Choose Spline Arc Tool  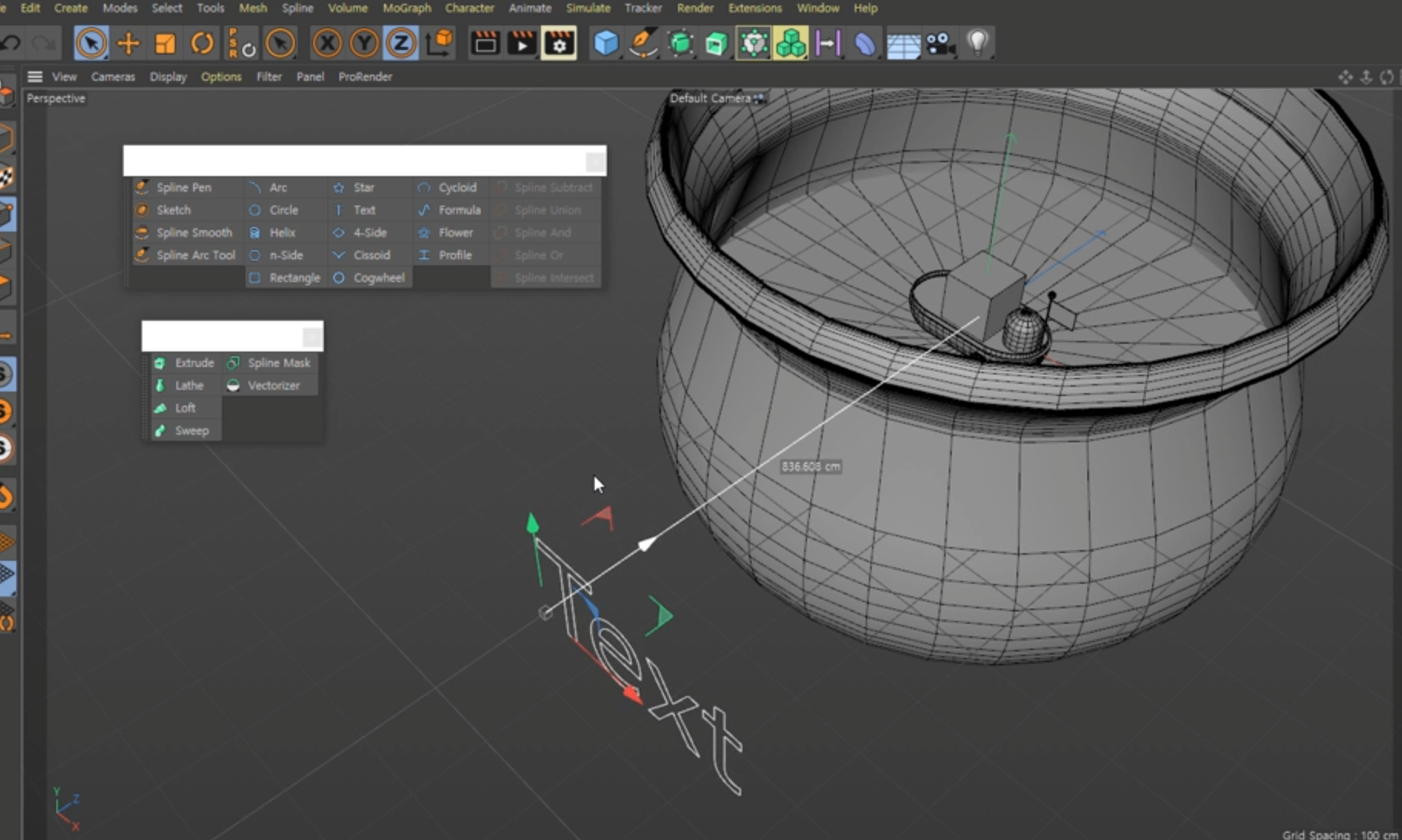(x=186, y=255)
